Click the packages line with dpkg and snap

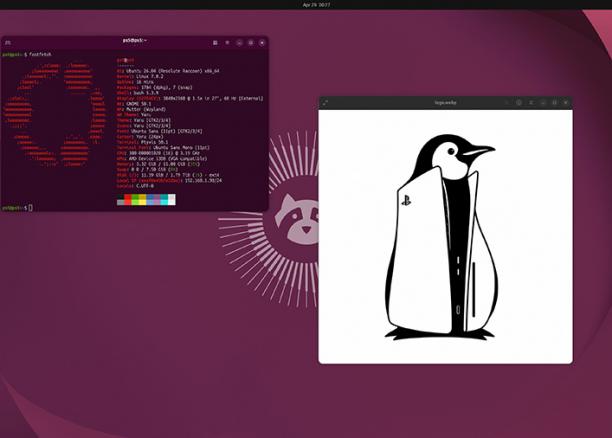pos(154,87)
